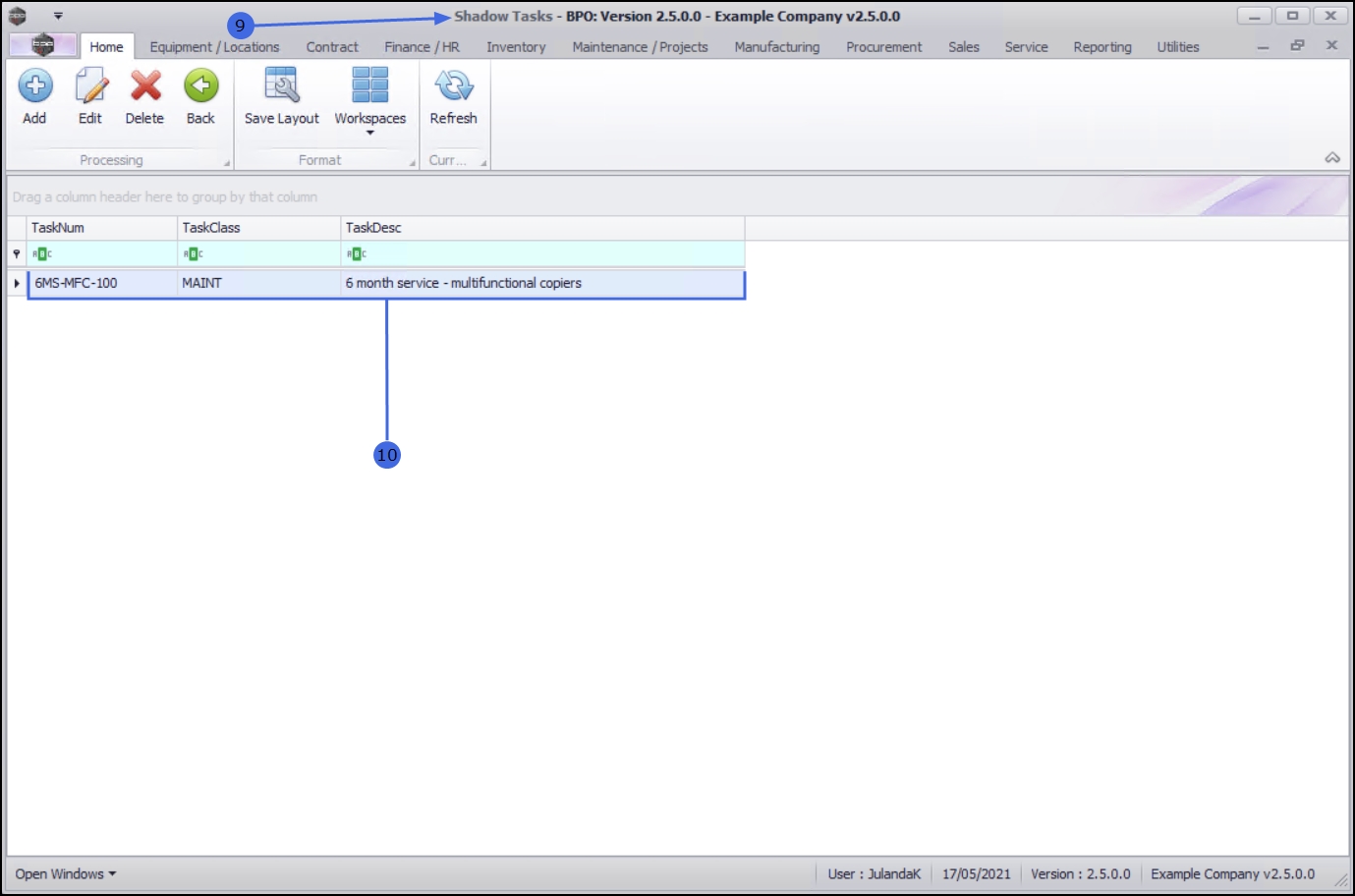Open the quick access toolbar dropdown arrow
Viewport: 1355px width, 896px height.
click(58, 16)
